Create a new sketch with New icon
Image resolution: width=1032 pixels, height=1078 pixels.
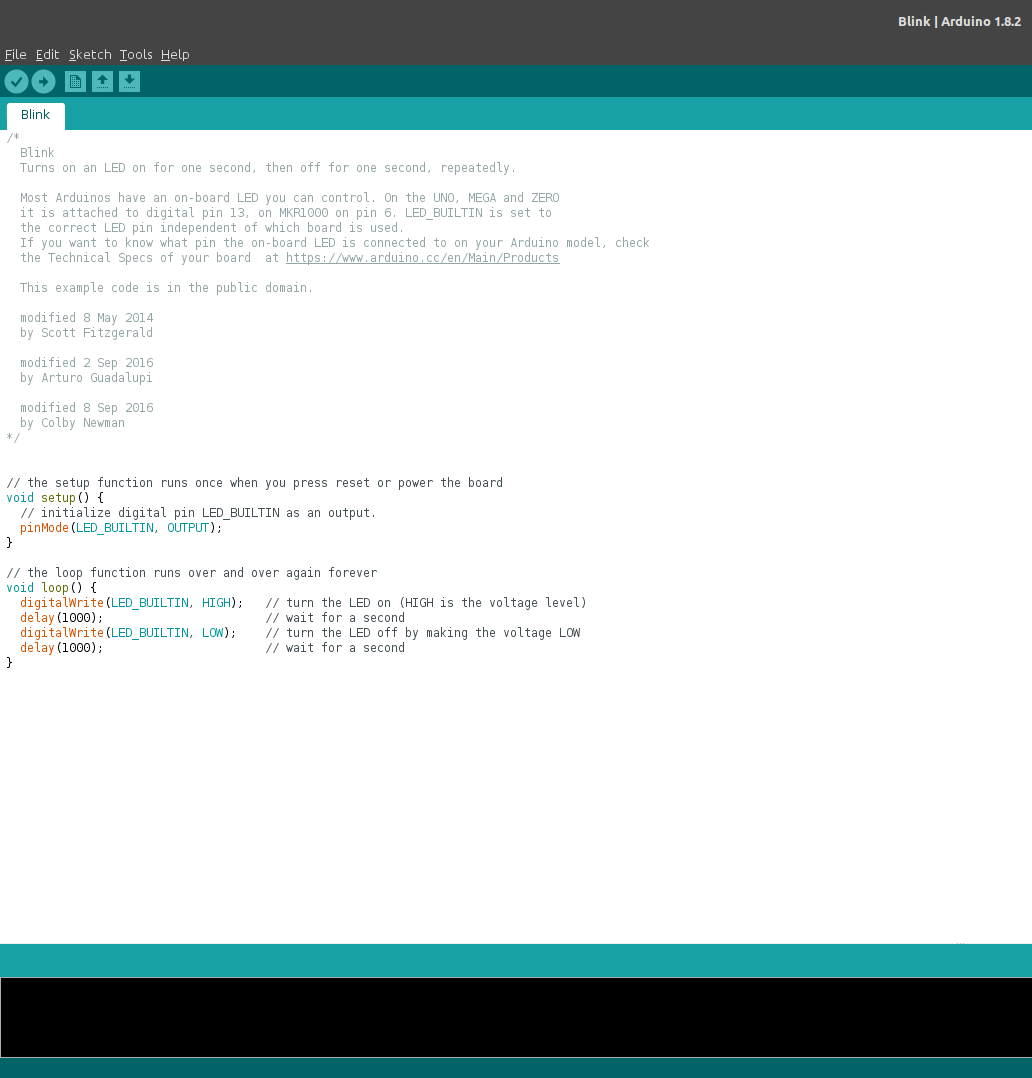tap(76, 82)
